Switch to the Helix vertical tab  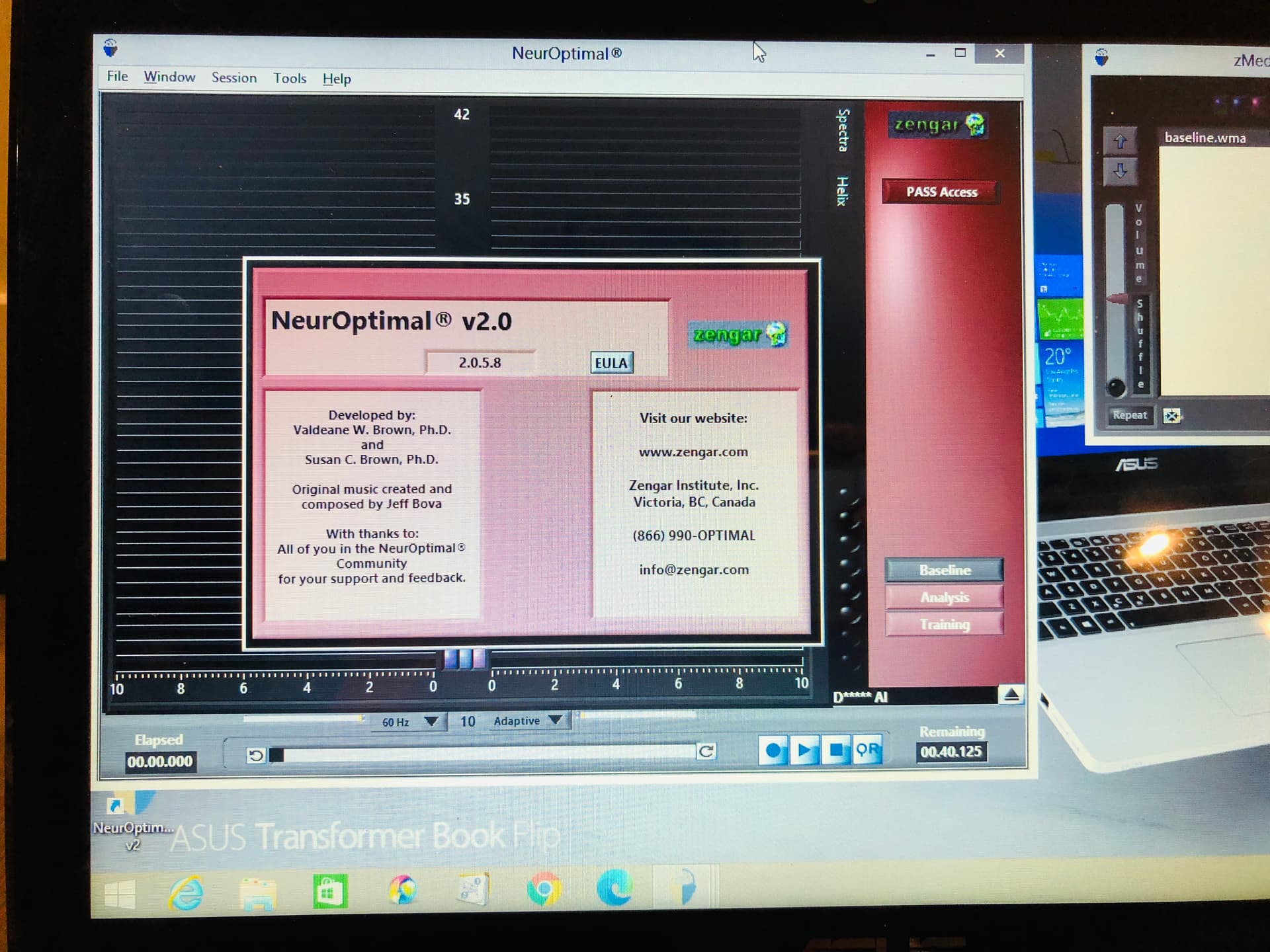(x=841, y=191)
